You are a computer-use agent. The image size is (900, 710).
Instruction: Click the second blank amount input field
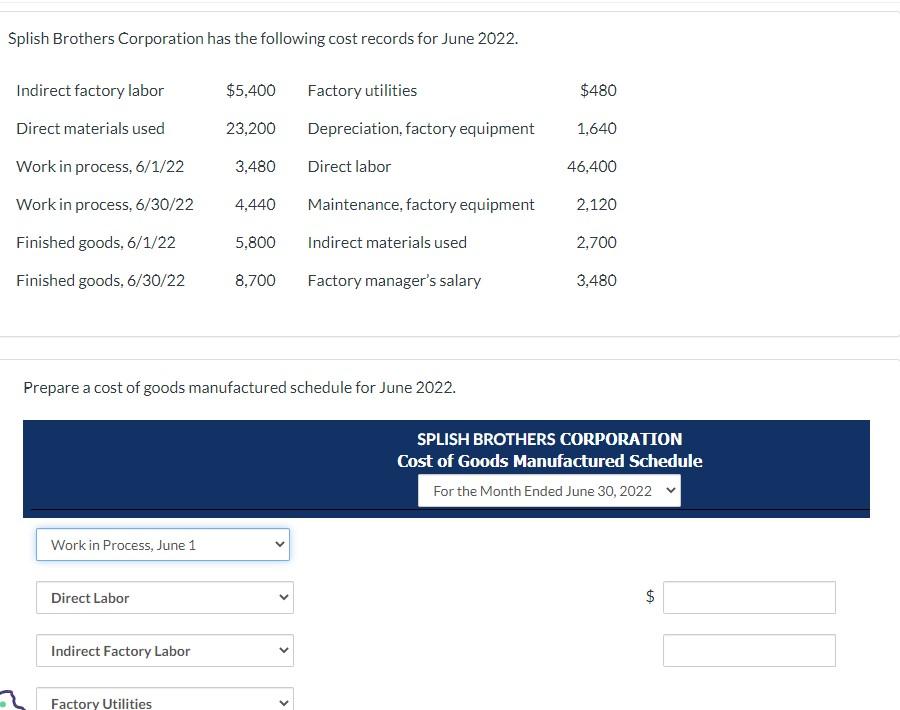(x=748, y=650)
